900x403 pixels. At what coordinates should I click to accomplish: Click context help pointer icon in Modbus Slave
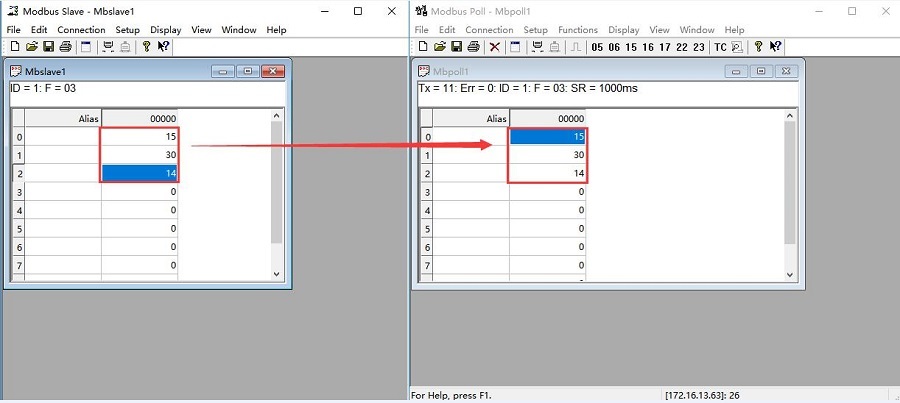(164, 46)
